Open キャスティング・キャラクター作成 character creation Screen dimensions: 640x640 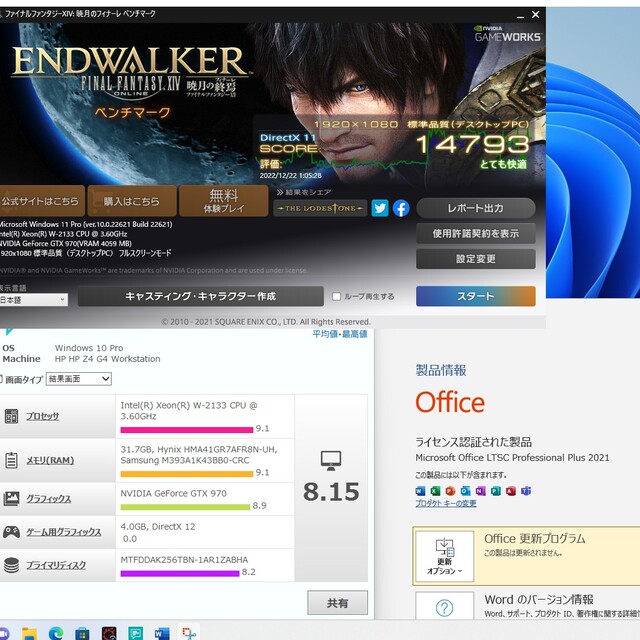(201, 296)
